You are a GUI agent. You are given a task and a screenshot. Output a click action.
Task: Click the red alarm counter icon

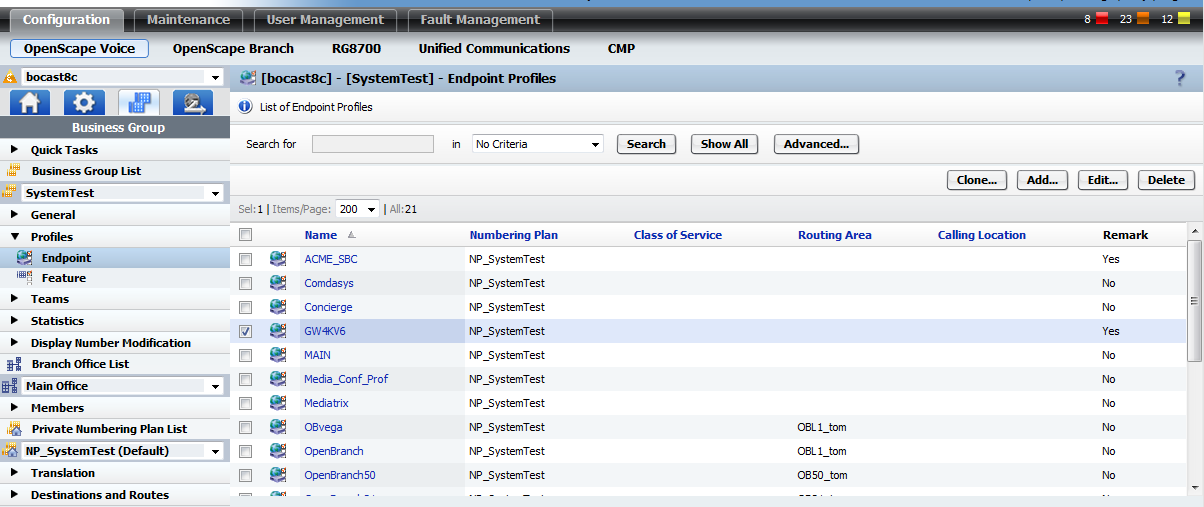pos(1102,19)
